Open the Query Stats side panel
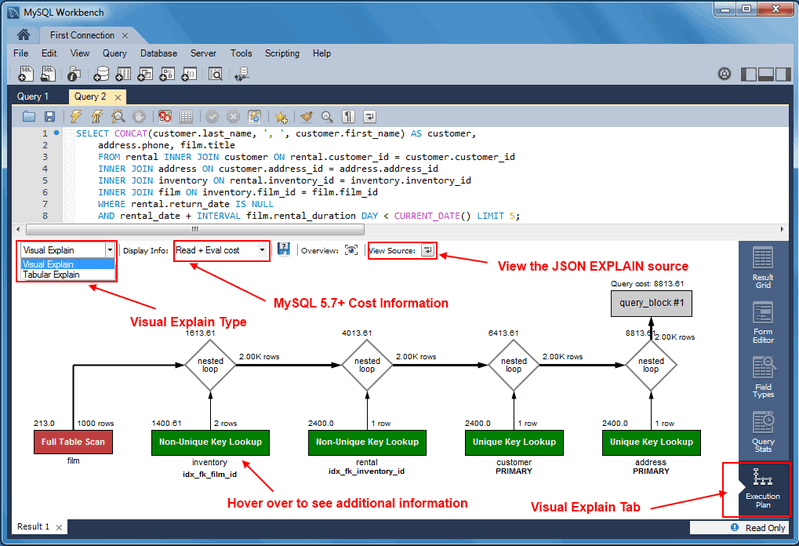The image size is (799, 546). (x=763, y=432)
